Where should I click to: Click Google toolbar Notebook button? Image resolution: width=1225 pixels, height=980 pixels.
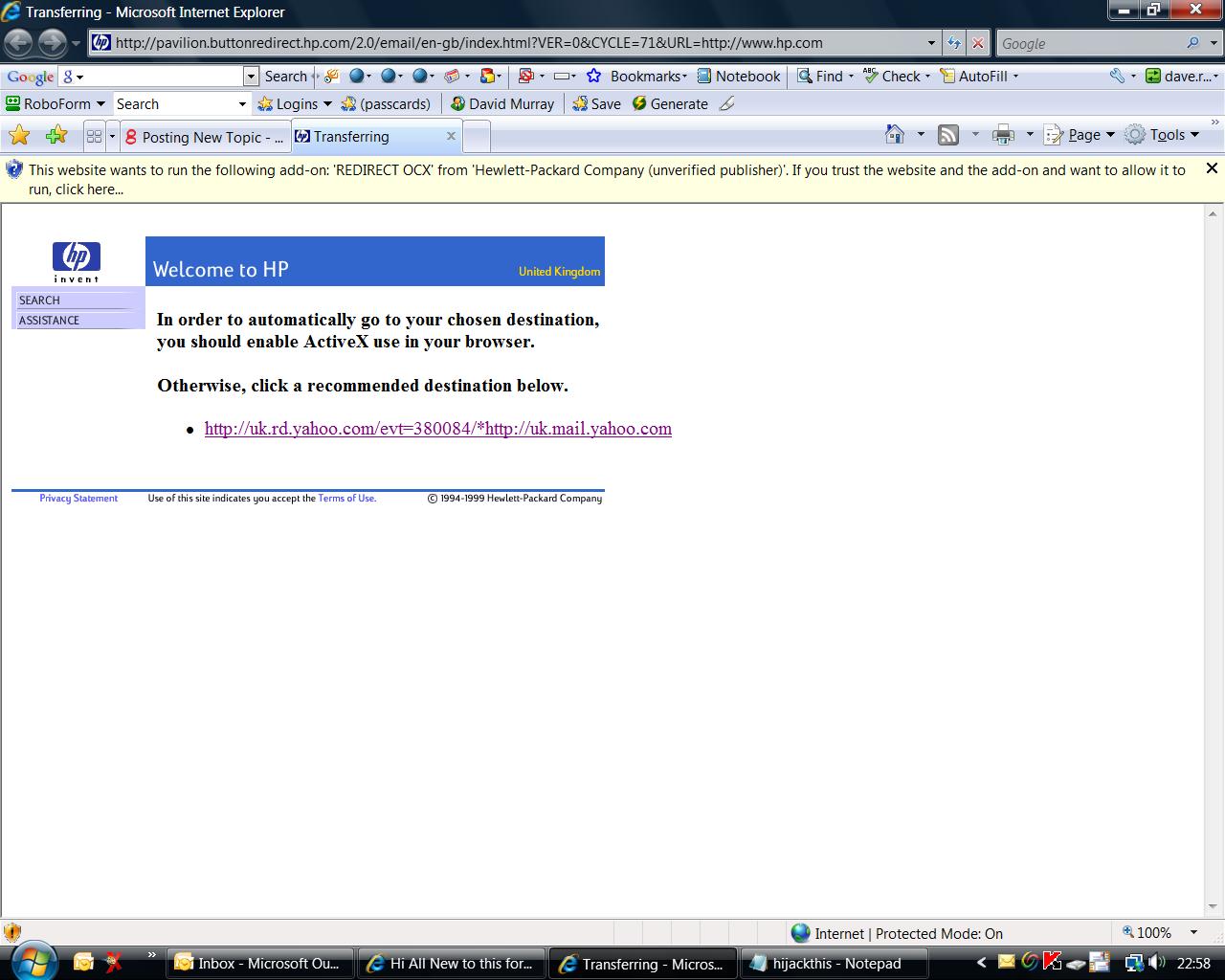coord(739,76)
